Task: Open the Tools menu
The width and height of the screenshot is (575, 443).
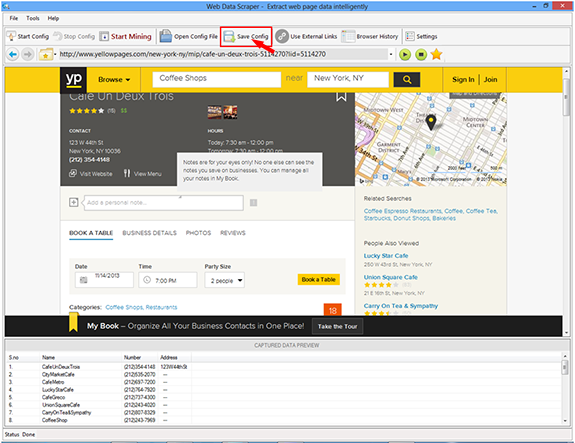Action: coord(33,18)
